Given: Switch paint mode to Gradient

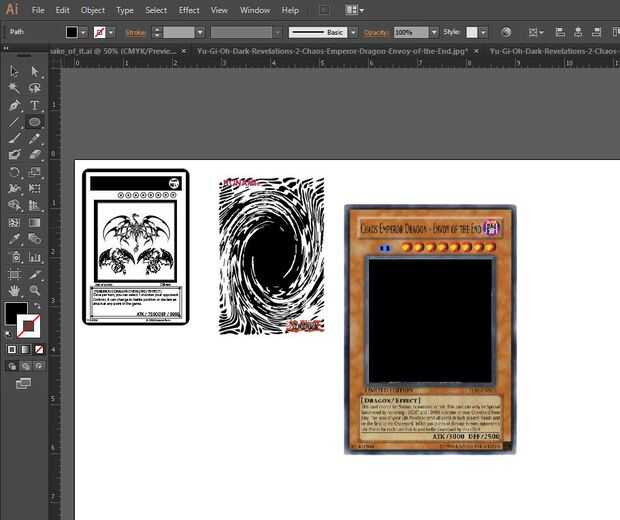Looking at the screenshot, I should 25,349.
